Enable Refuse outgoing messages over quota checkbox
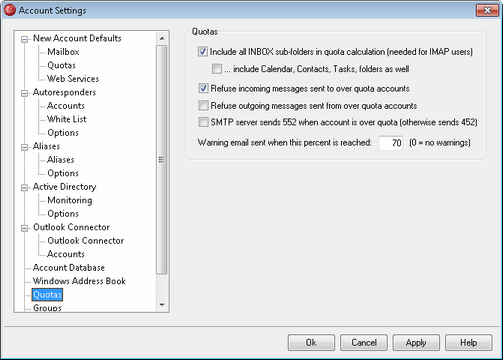 point(203,106)
